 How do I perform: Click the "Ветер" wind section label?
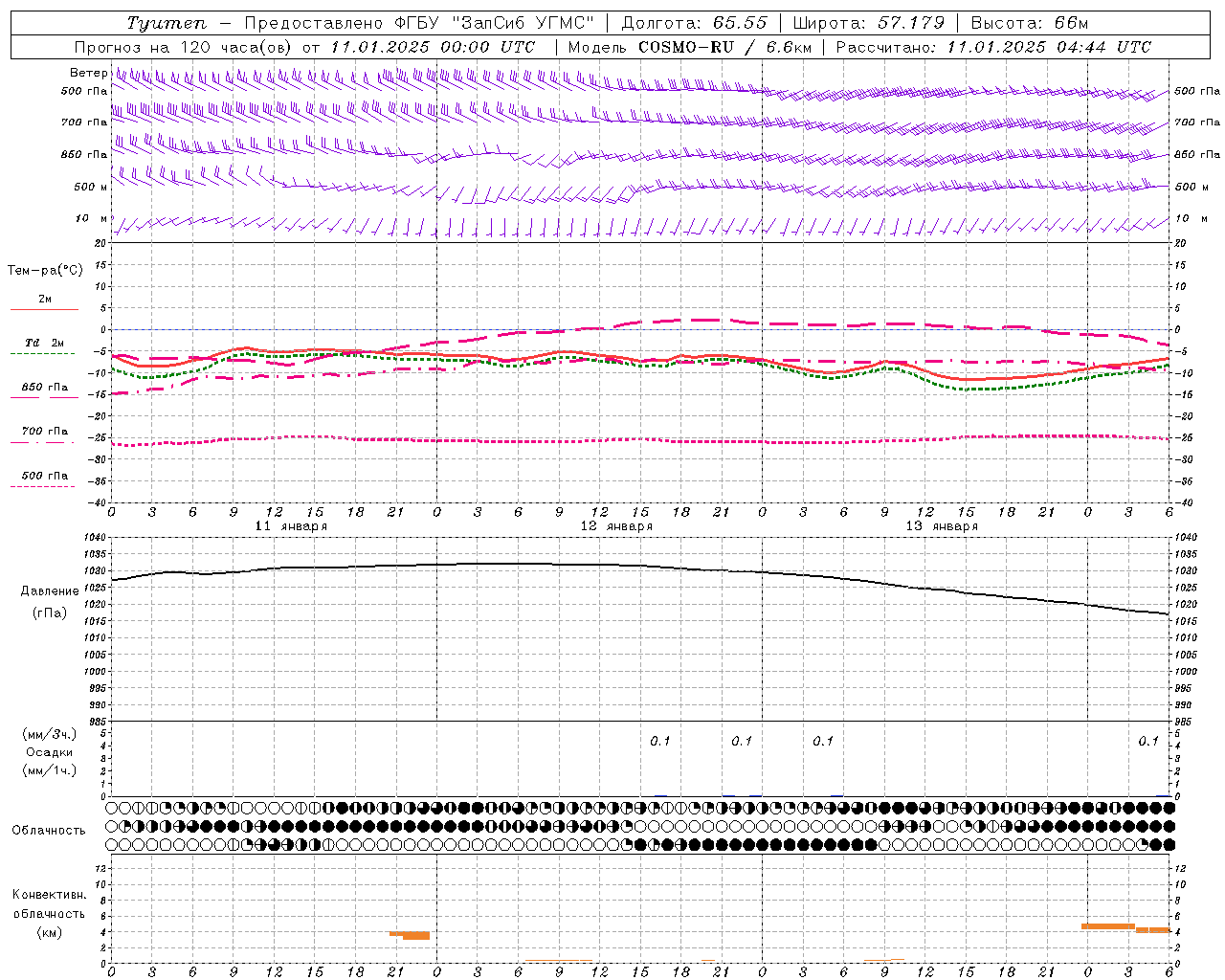[89, 73]
